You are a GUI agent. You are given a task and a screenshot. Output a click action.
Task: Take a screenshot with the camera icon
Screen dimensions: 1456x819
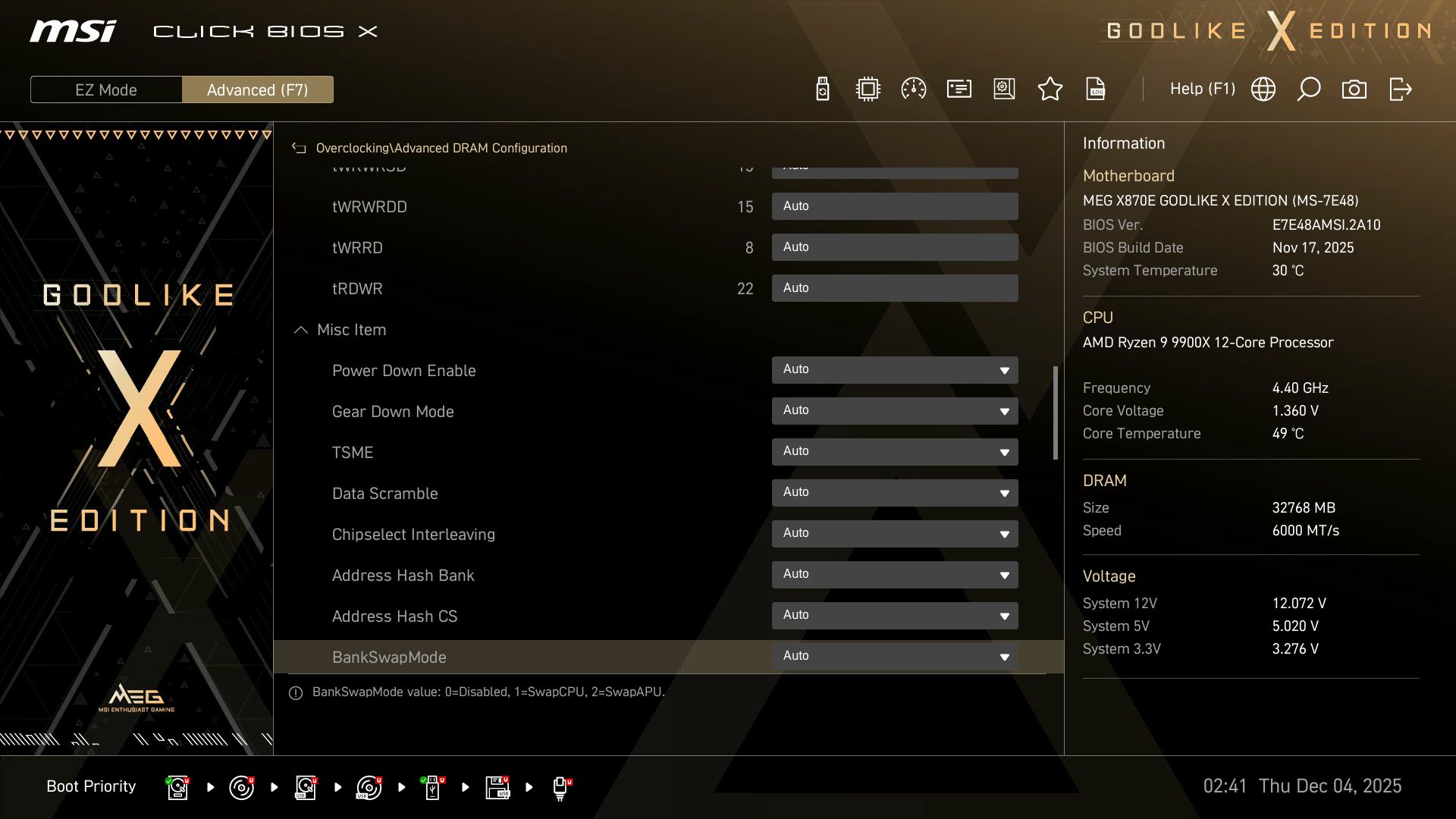(1354, 89)
